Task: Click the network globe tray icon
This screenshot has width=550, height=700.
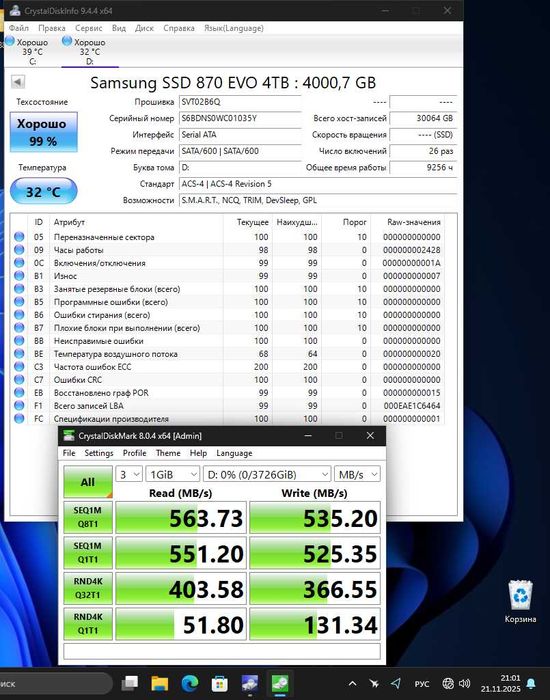Action: [x=448, y=683]
